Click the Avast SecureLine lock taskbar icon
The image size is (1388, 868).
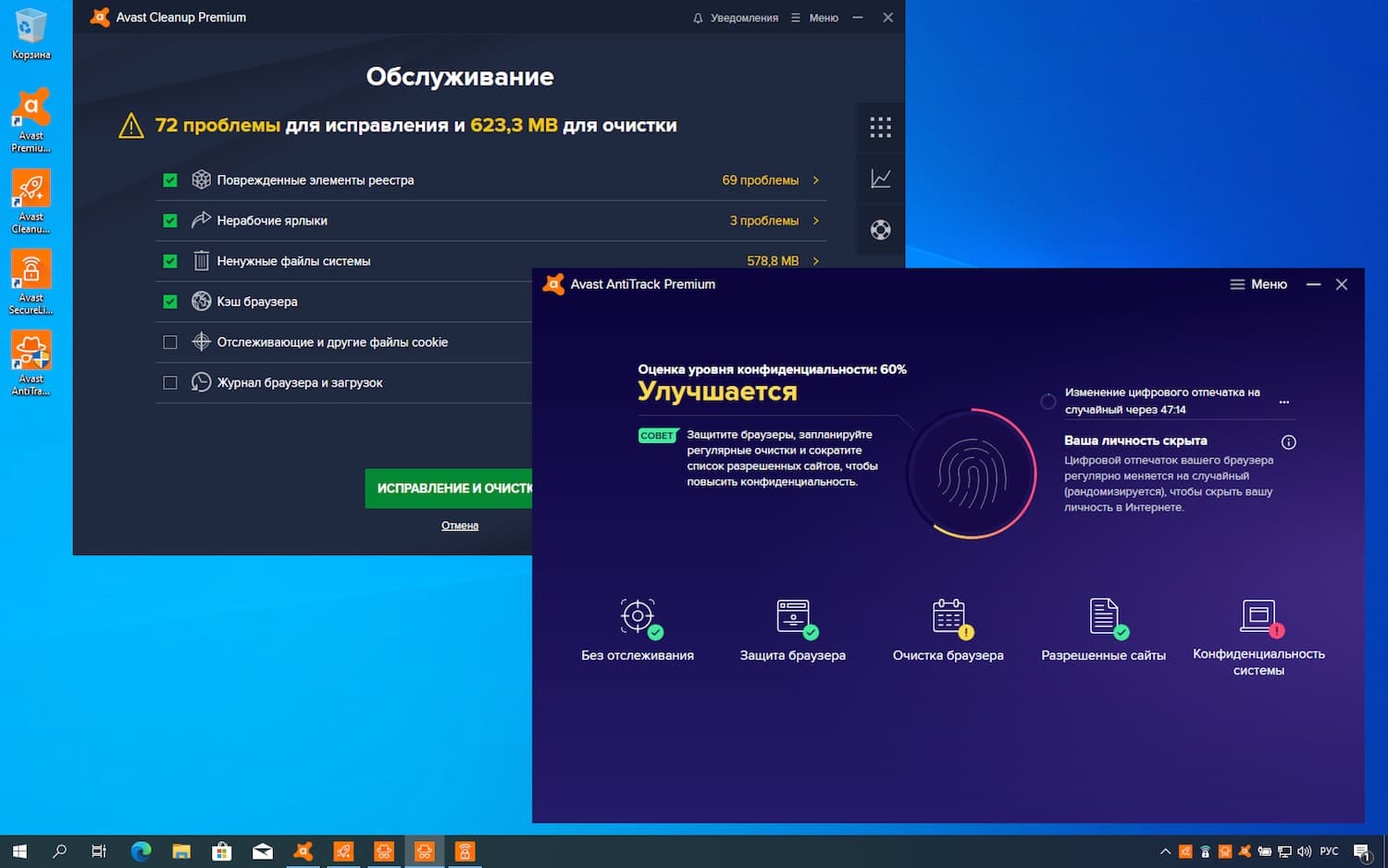click(x=465, y=851)
